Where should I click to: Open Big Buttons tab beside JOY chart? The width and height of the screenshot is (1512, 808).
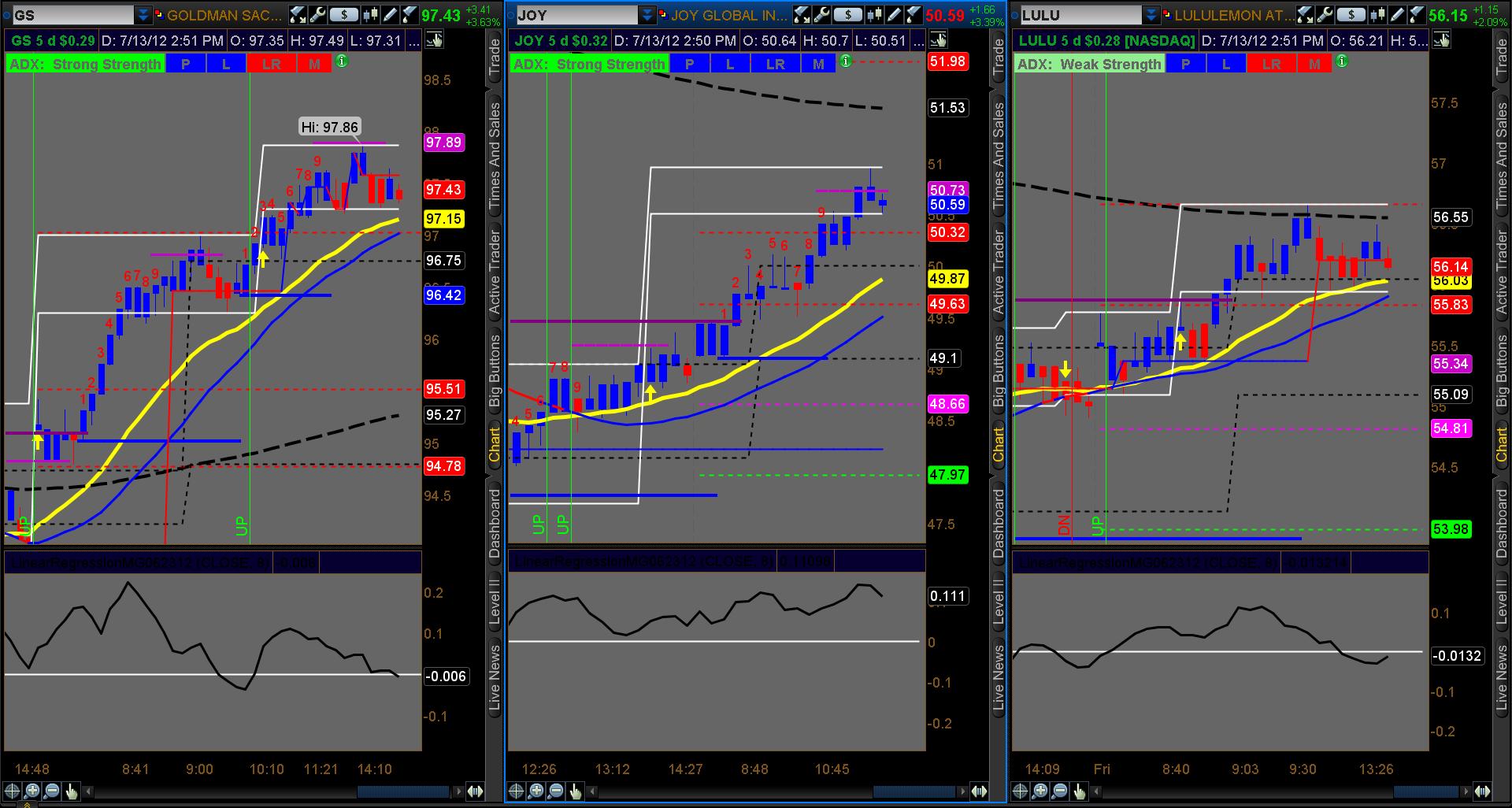coord(999,371)
